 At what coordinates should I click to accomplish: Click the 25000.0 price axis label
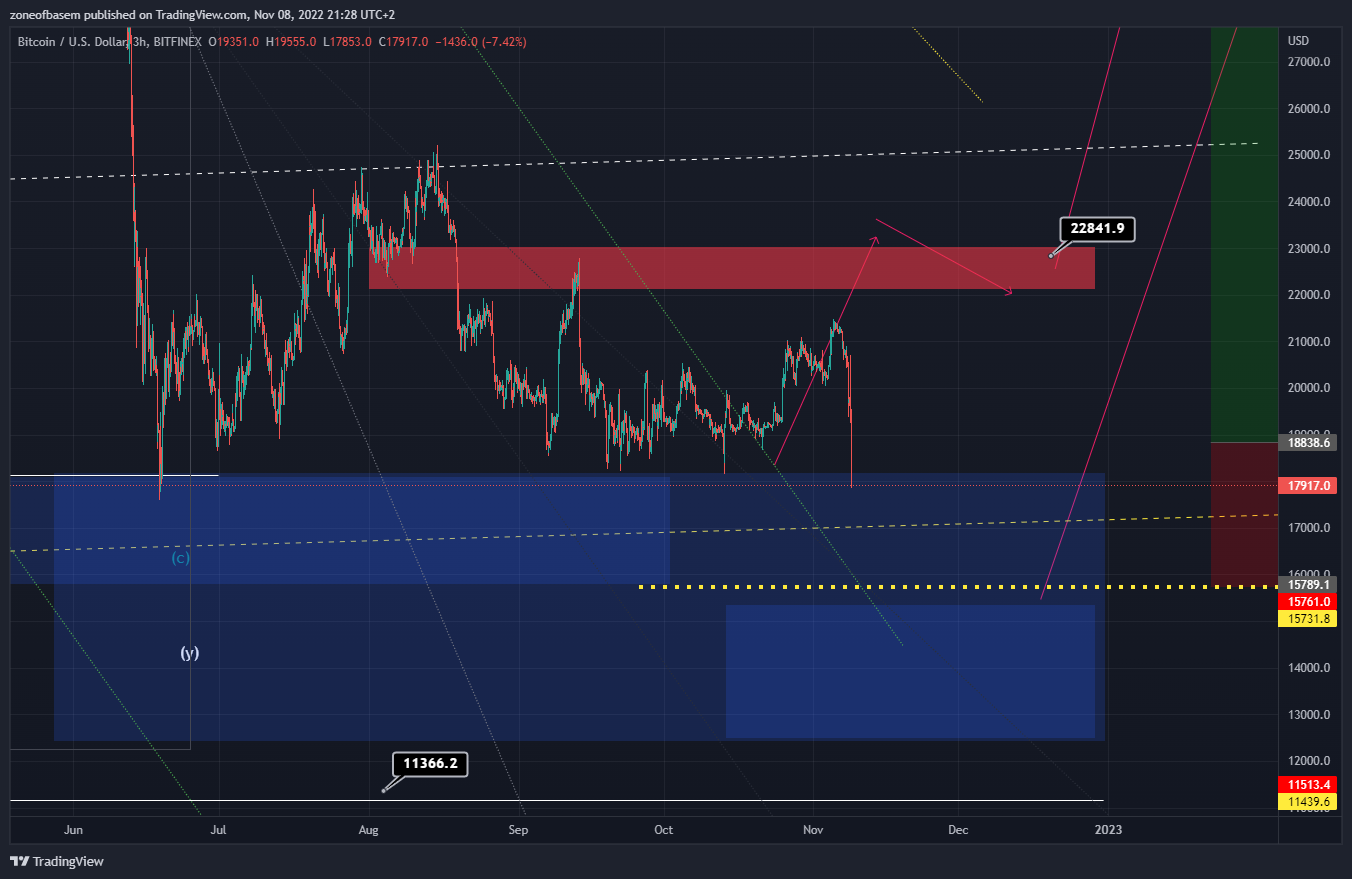coord(1308,155)
